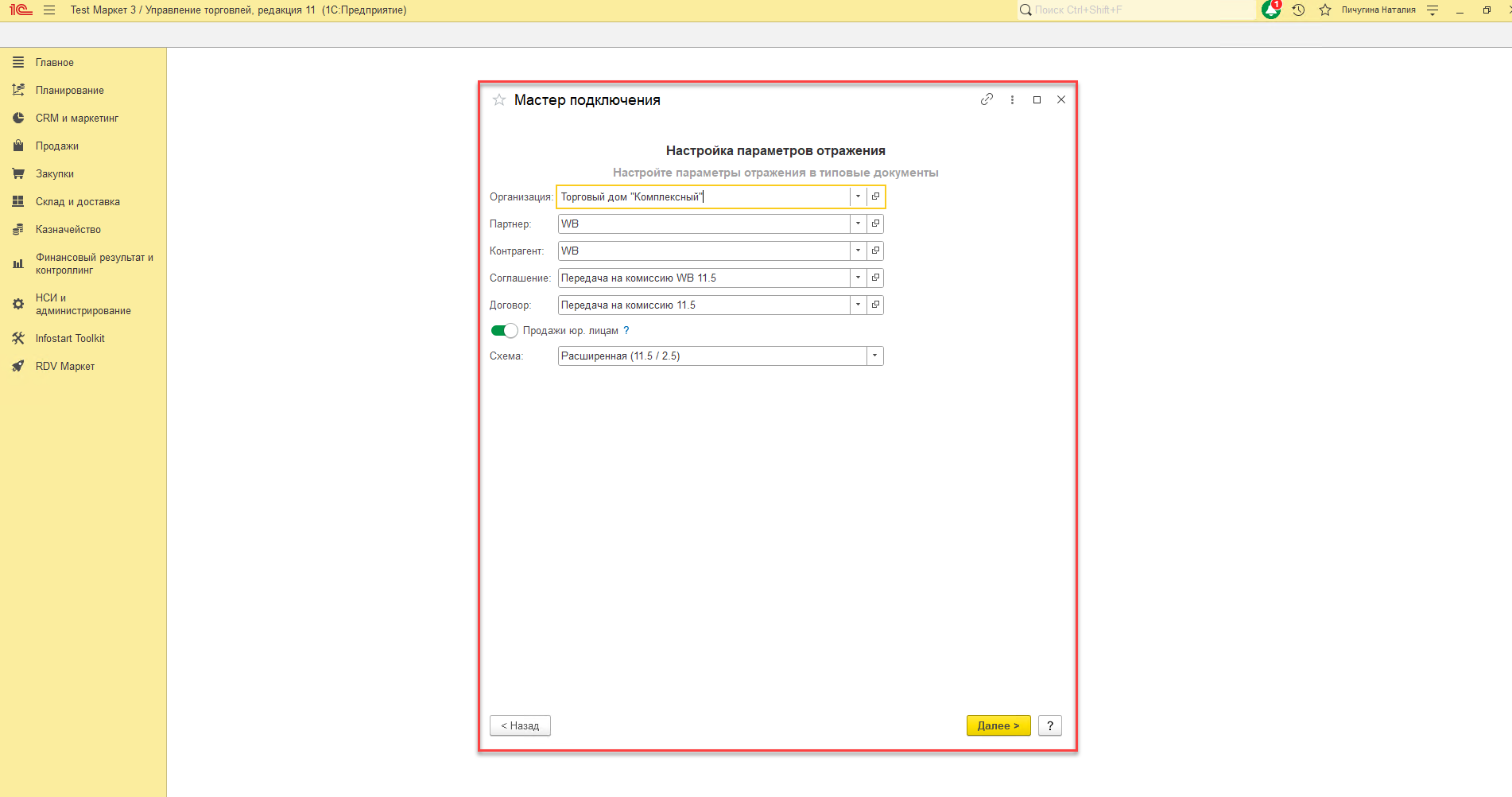Go back with the < Назад button

point(520,725)
